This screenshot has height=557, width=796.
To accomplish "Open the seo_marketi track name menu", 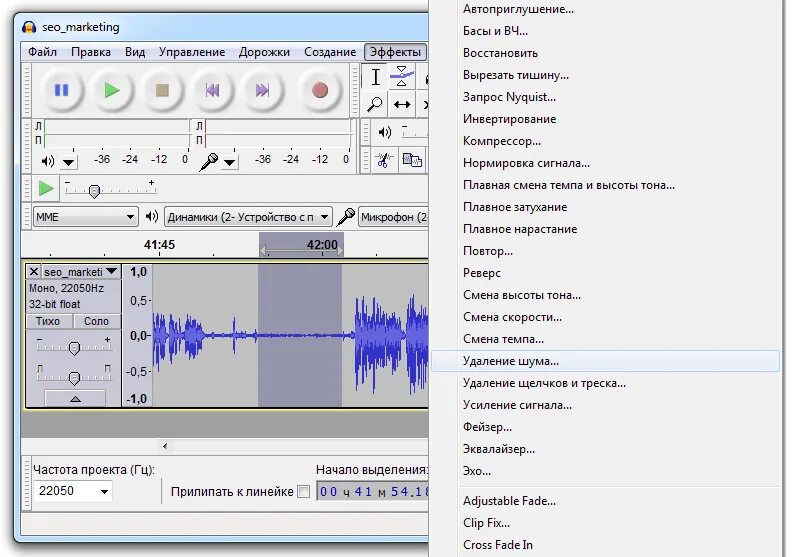I will 80,272.
